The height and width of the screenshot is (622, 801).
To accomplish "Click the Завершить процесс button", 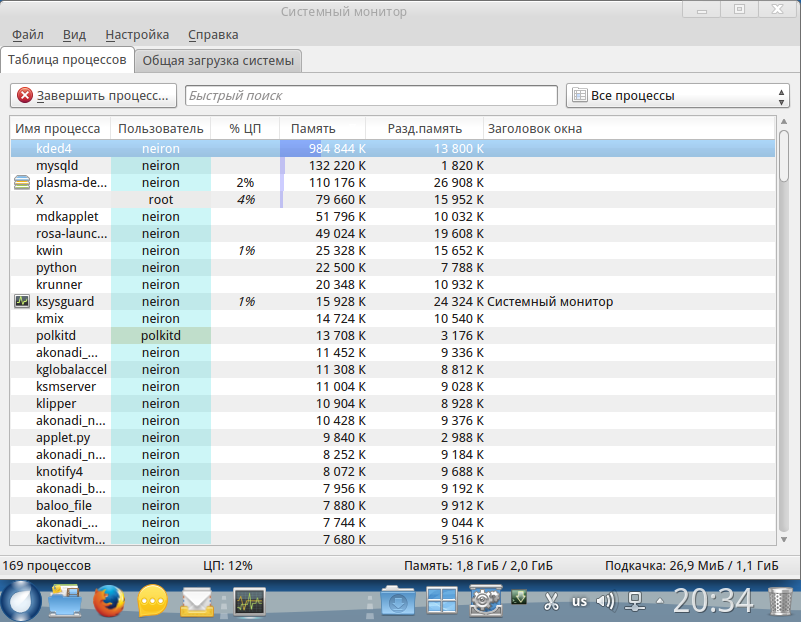I will [93, 95].
